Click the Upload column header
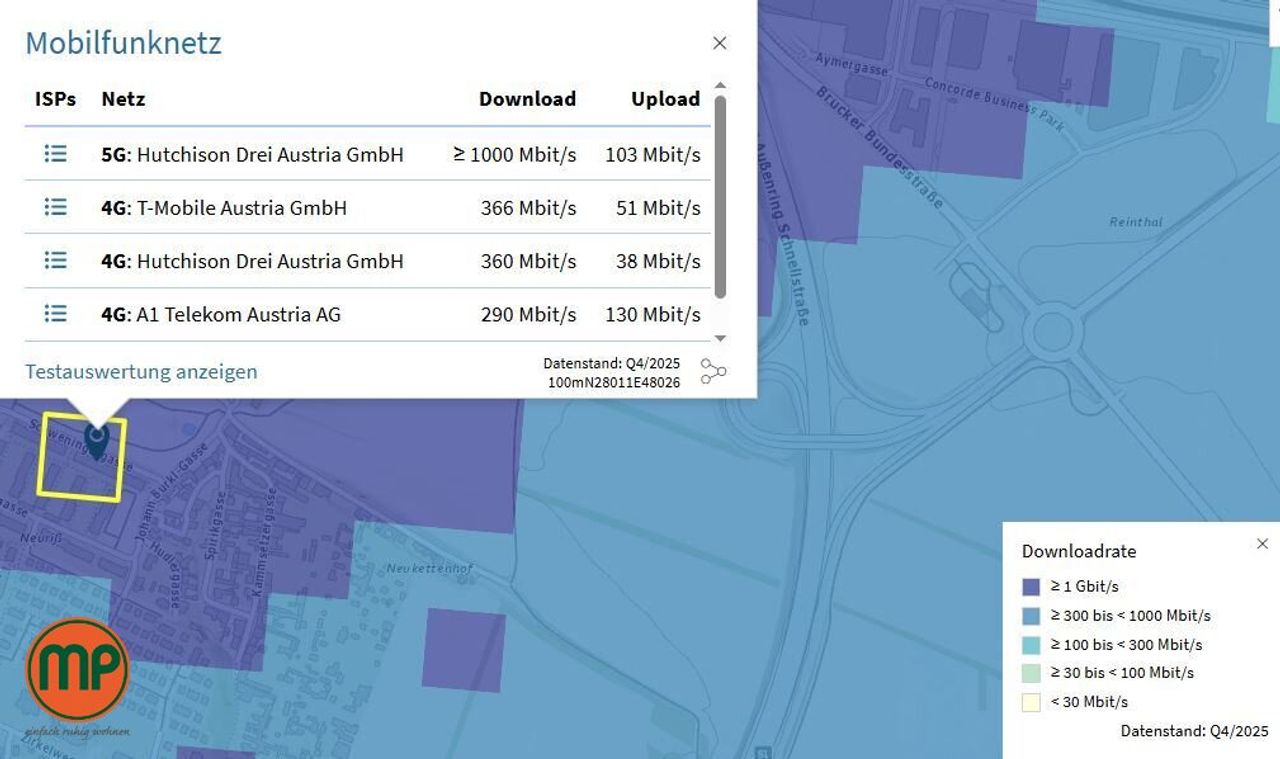This screenshot has height=759, width=1280. [665, 99]
